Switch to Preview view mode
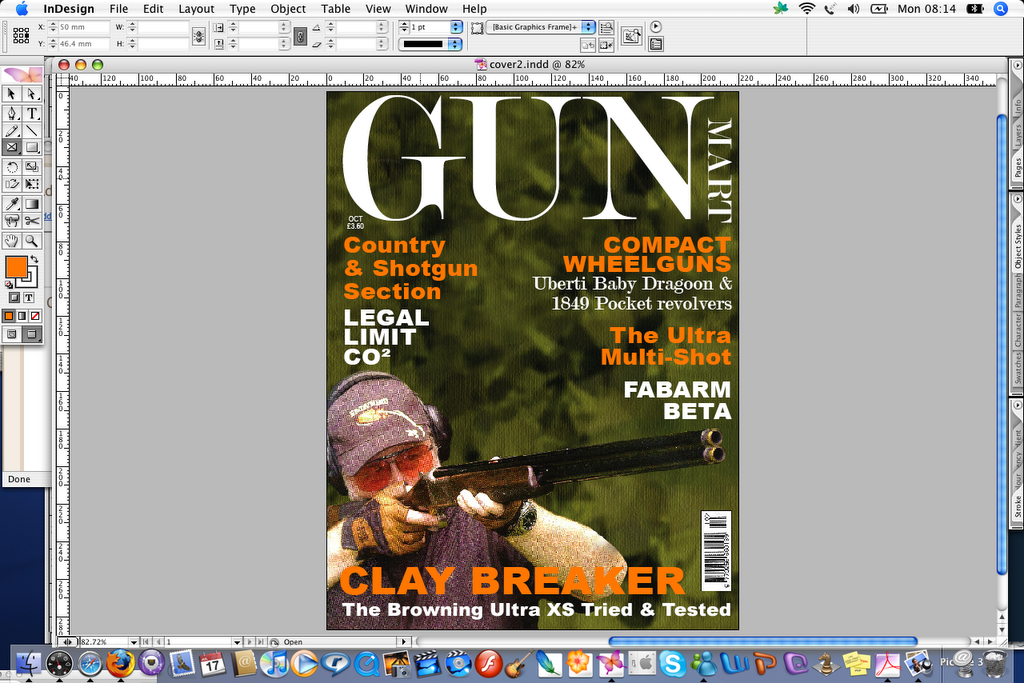The height and width of the screenshot is (683, 1024). pos(31,334)
